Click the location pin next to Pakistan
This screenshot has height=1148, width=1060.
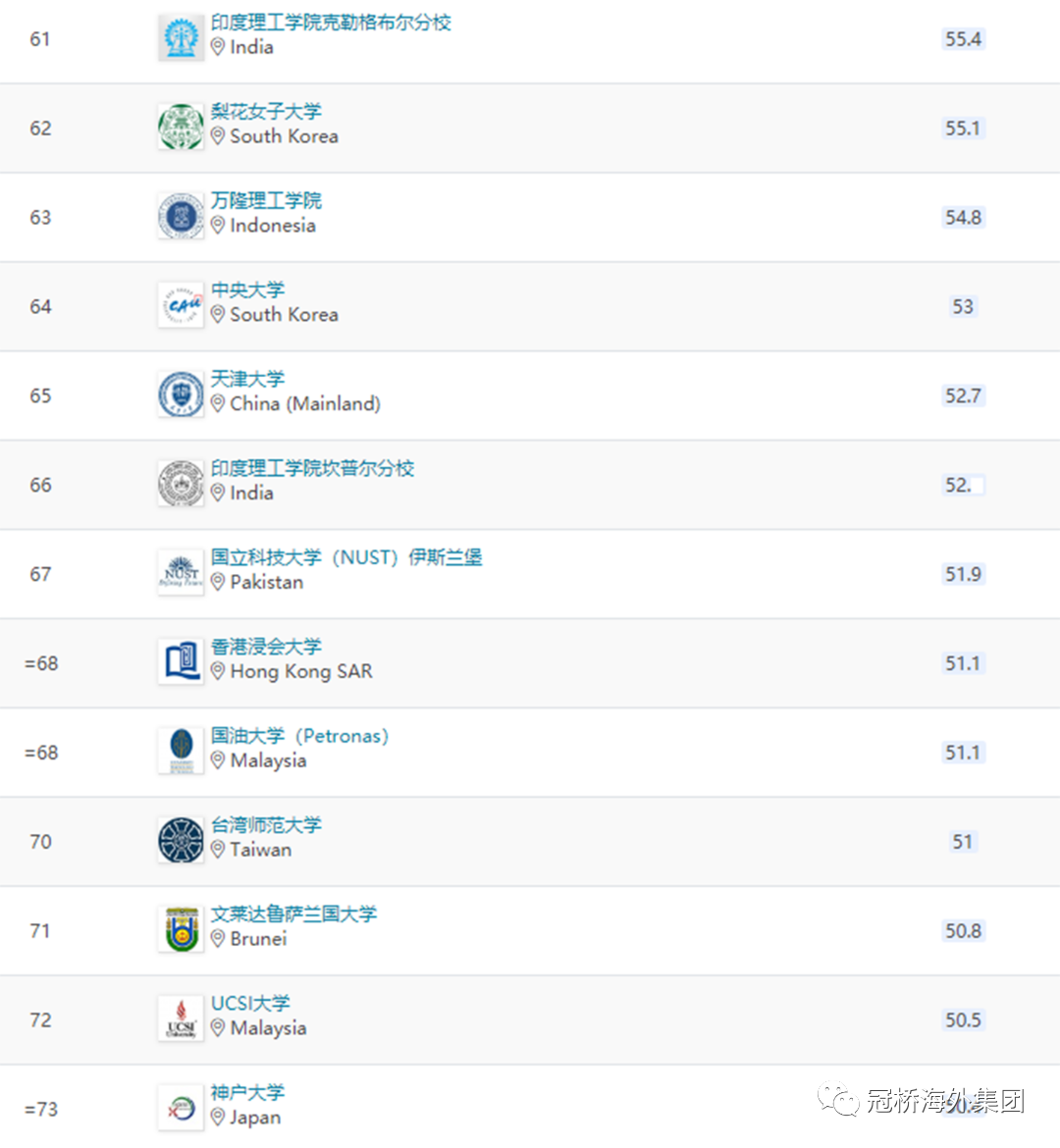[218, 582]
